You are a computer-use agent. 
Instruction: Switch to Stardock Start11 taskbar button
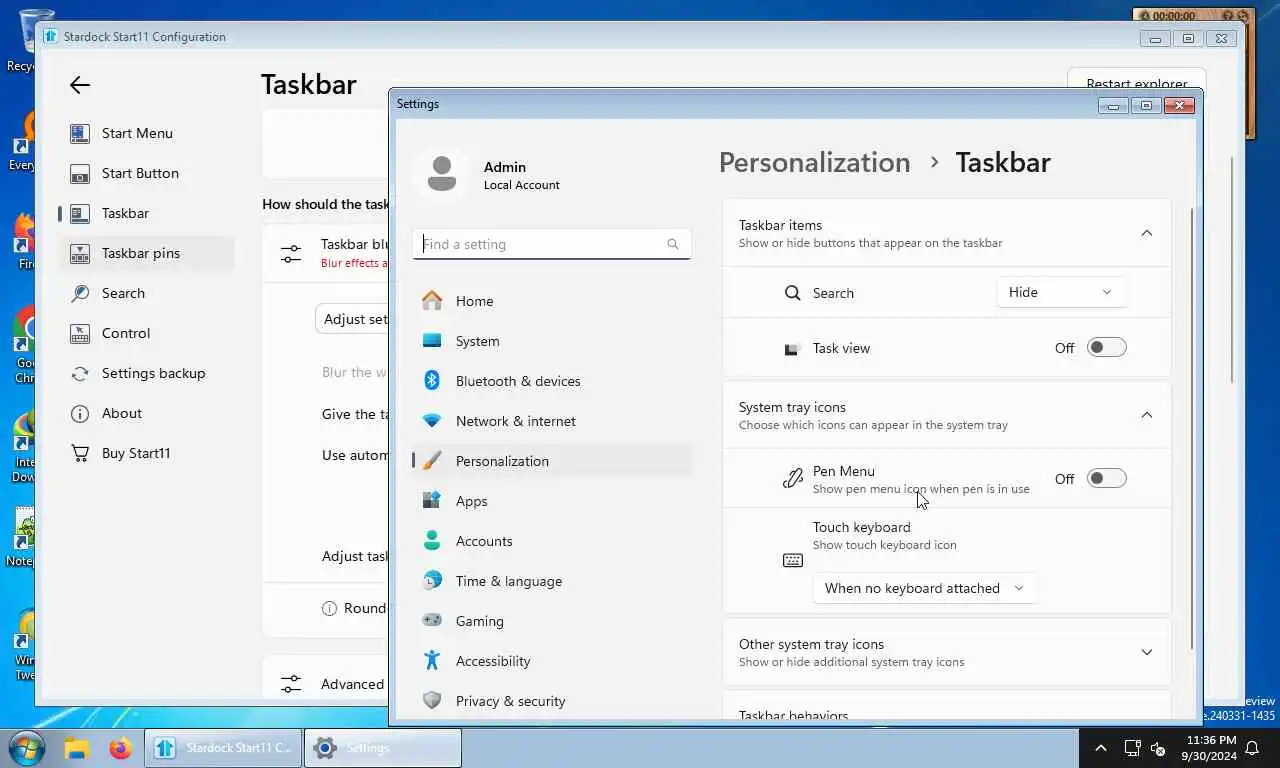pos(223,748)
